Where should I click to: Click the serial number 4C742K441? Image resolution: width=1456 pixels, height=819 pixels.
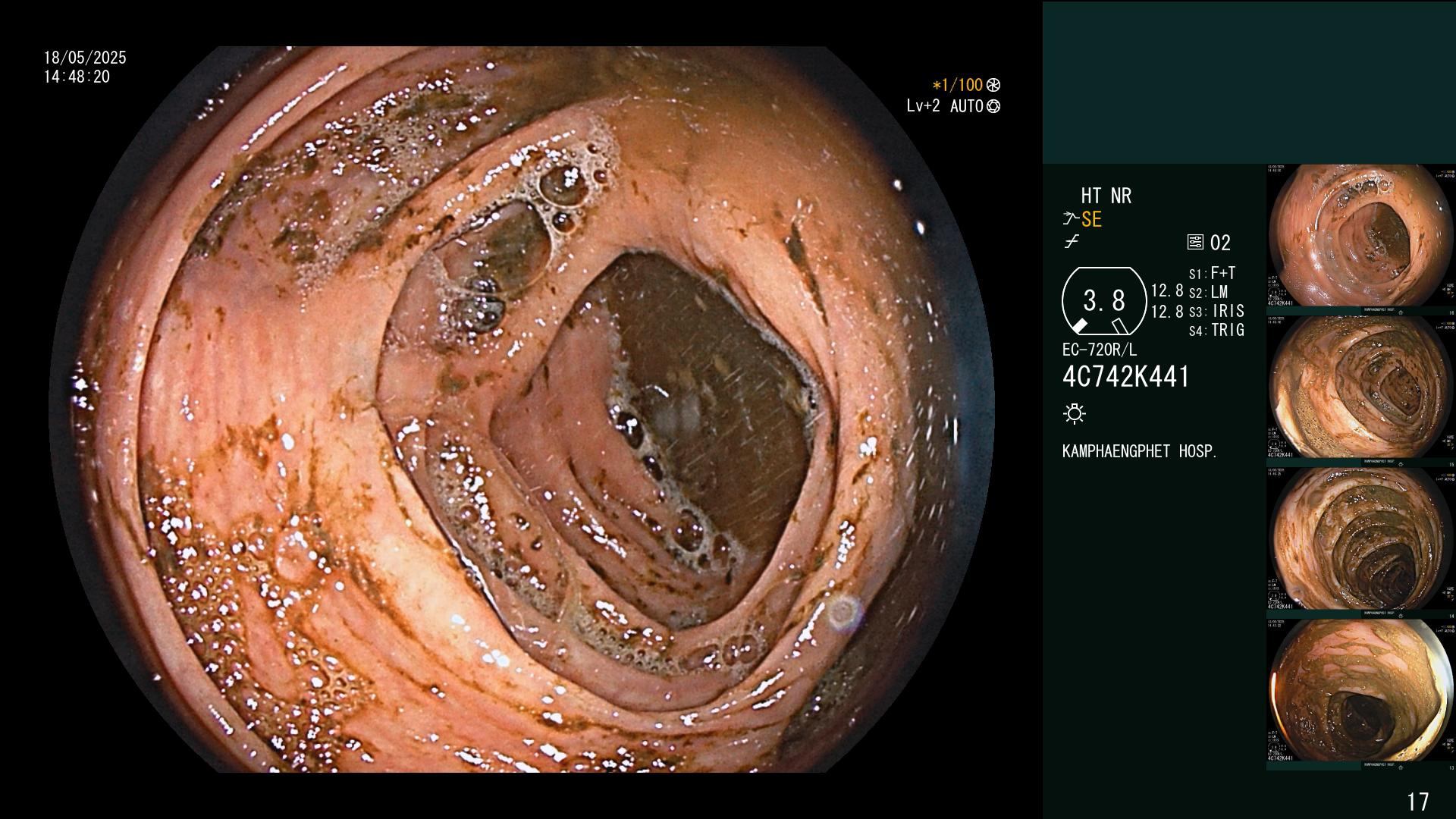[x=1126, y=377]
